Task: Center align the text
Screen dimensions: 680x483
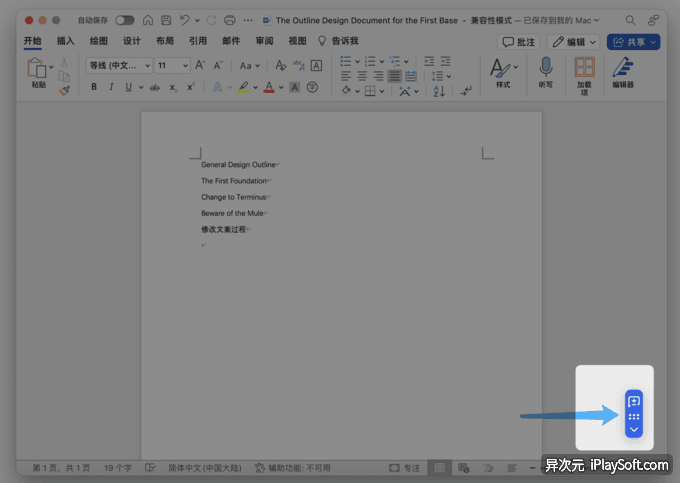Action: pos(362,76)
